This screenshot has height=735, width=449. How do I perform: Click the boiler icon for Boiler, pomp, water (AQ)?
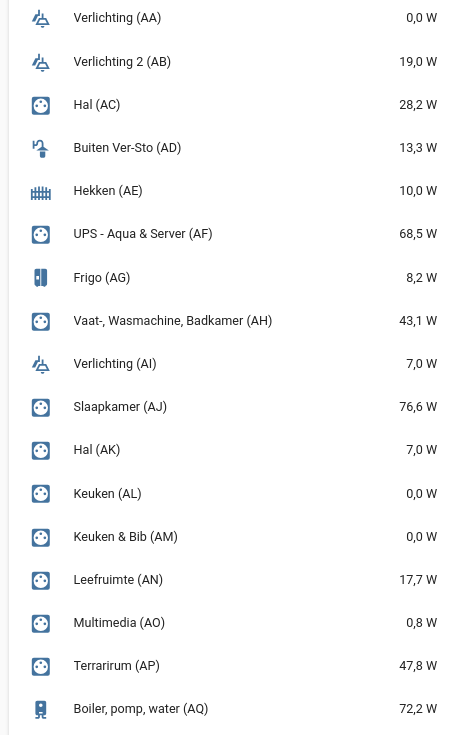(41, 709)
